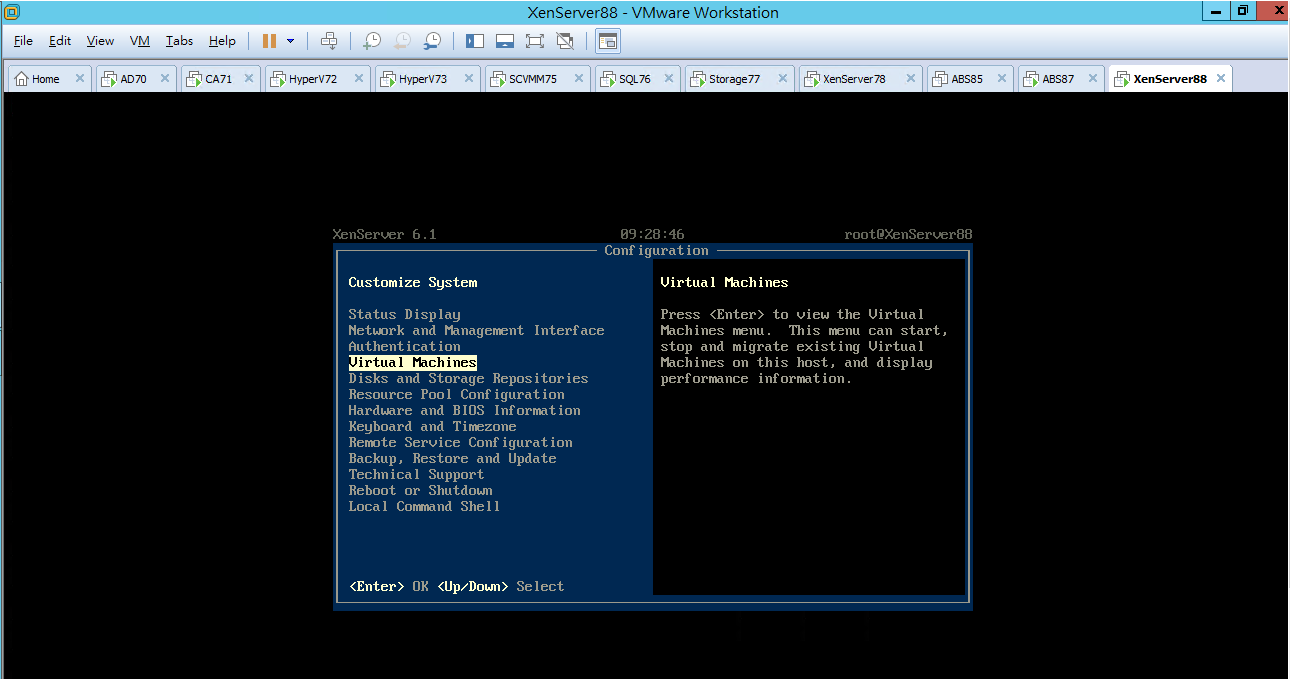Image resolution: width=1290 pixels, height=679 pixels.
Task: Click the 'root@XenServer88' console header text
Action: pos(908,234)
